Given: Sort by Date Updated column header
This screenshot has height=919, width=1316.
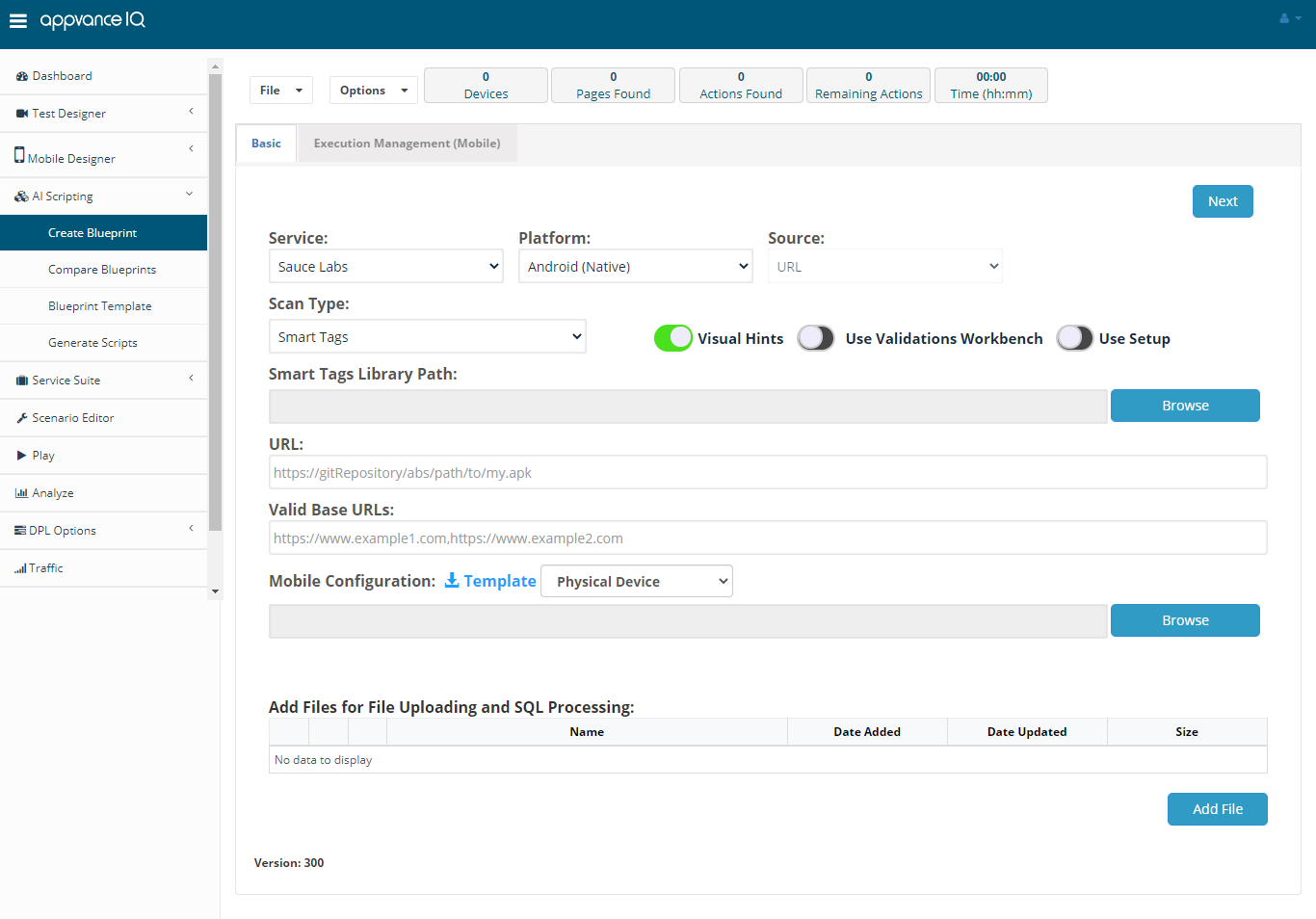Looking at the screenshot, I should point(1027,732).
